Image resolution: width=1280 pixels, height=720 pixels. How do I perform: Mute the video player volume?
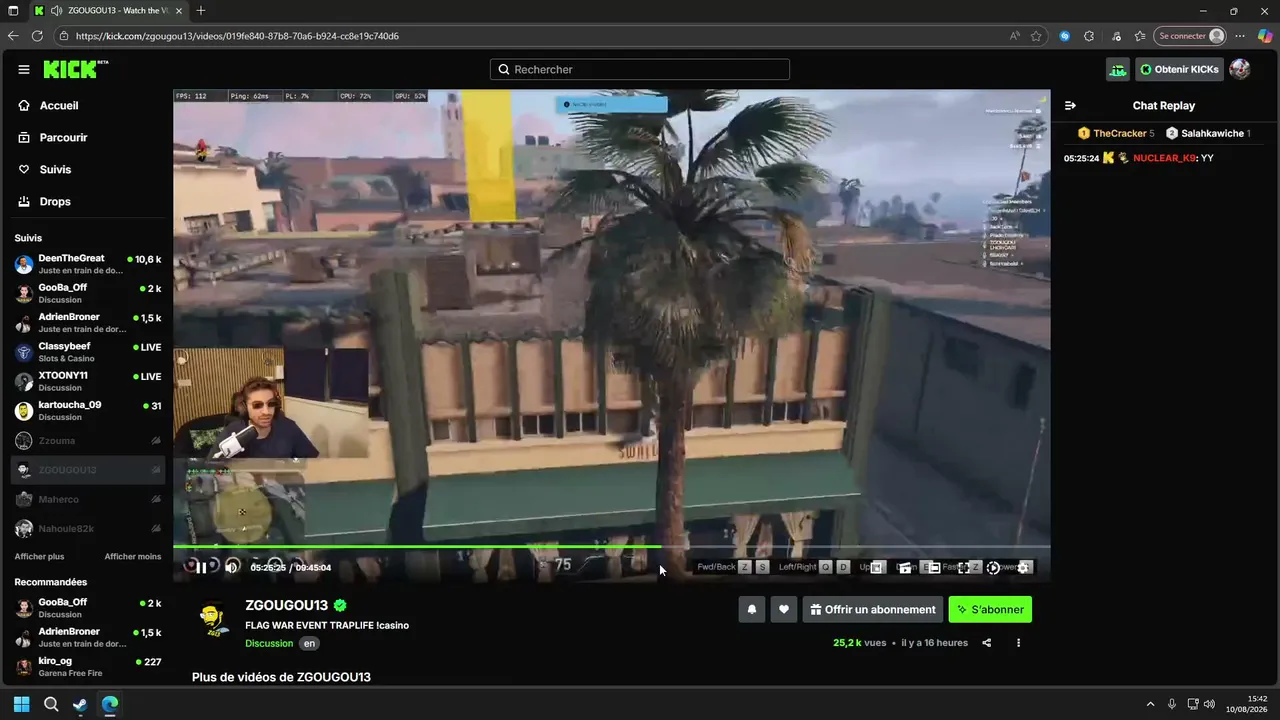(232, 567)
